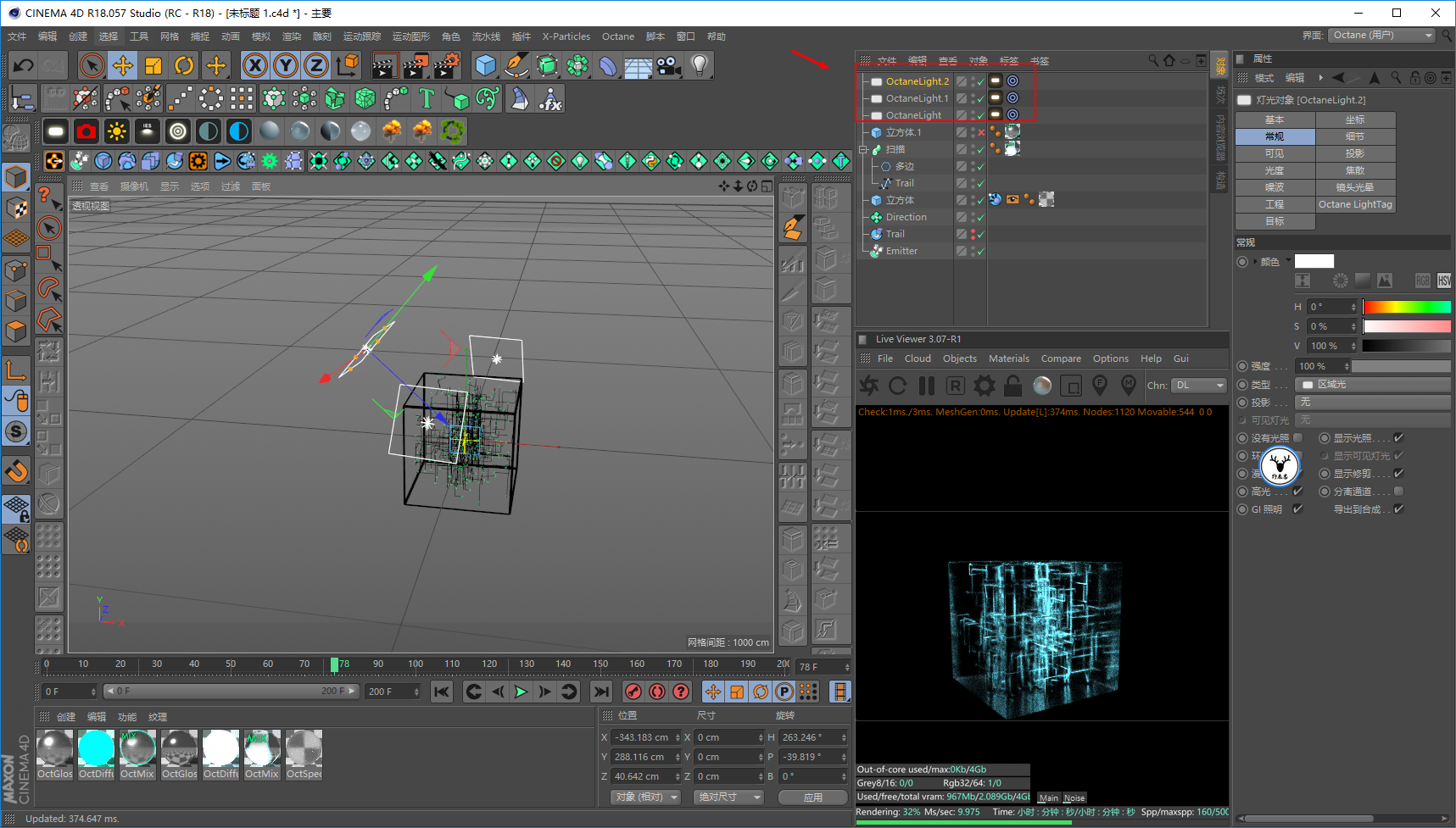
Task: Uncheck the 显示光照 checkbox
Action: [1398, 438]
